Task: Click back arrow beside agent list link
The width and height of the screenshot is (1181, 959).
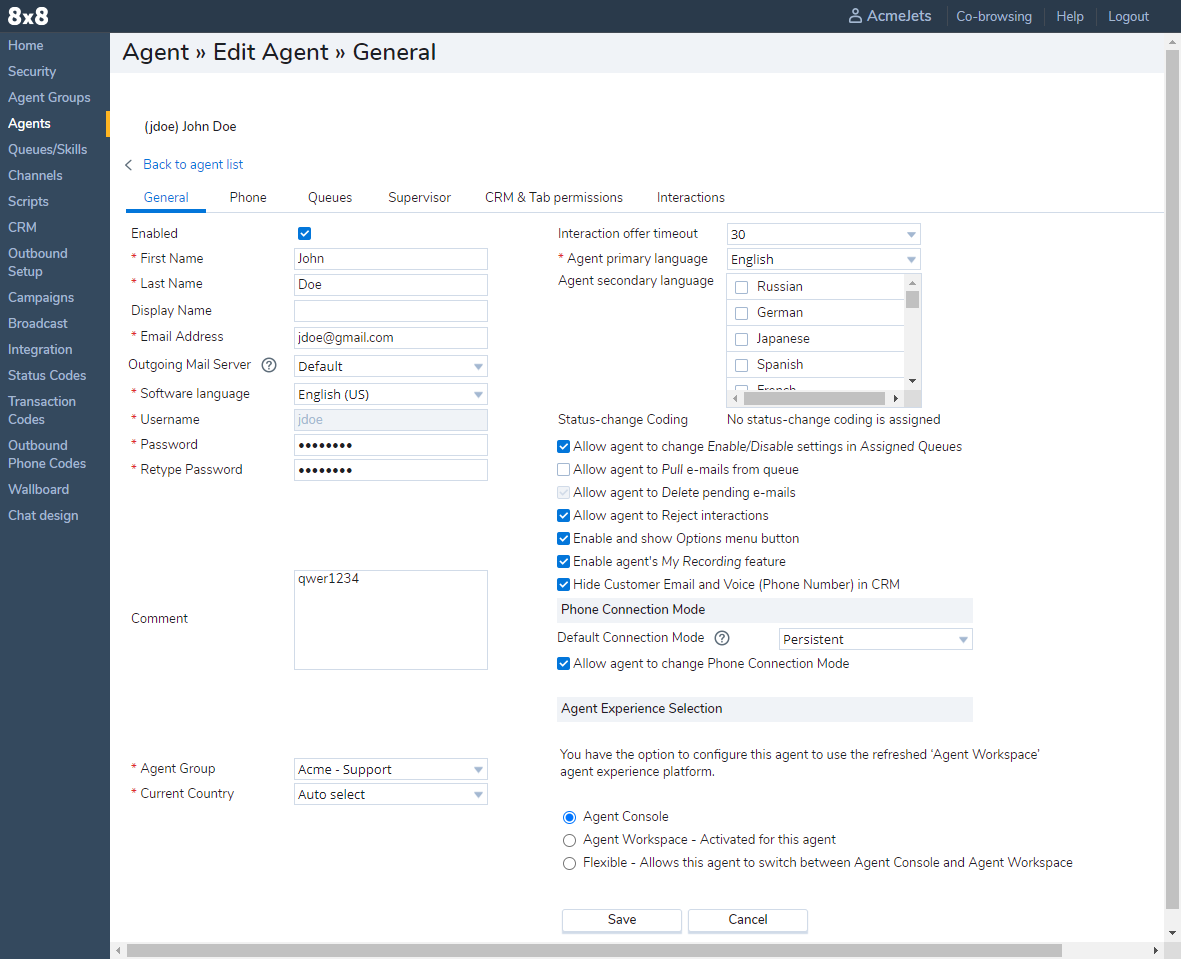Action: tap(129, 164)
